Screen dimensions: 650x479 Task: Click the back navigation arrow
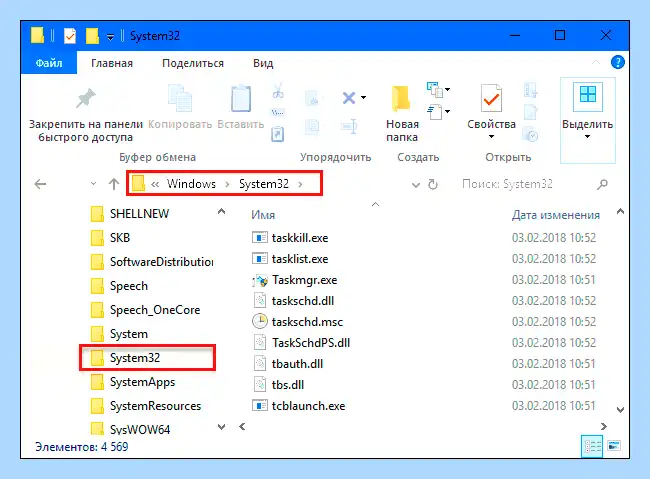tap(40, 184)
